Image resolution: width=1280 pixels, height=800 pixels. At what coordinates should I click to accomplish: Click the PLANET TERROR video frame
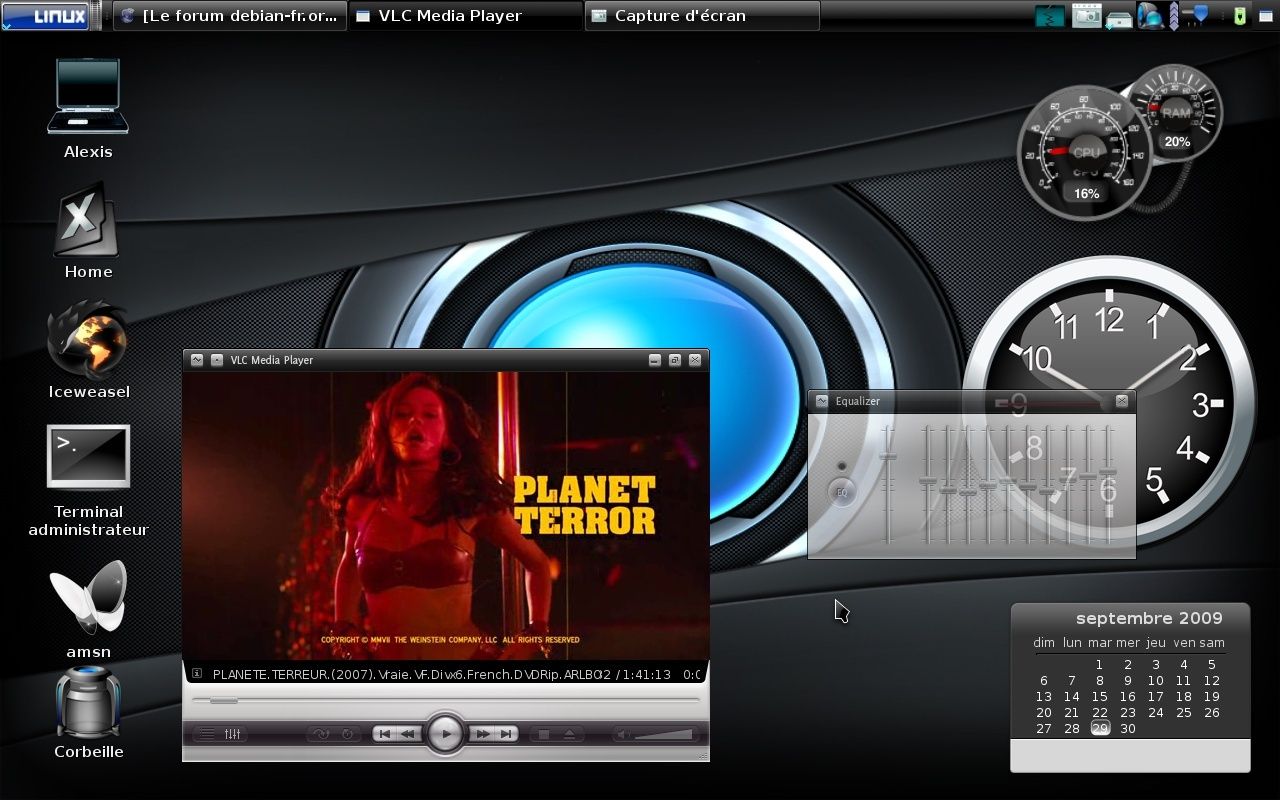pos(446,515)
